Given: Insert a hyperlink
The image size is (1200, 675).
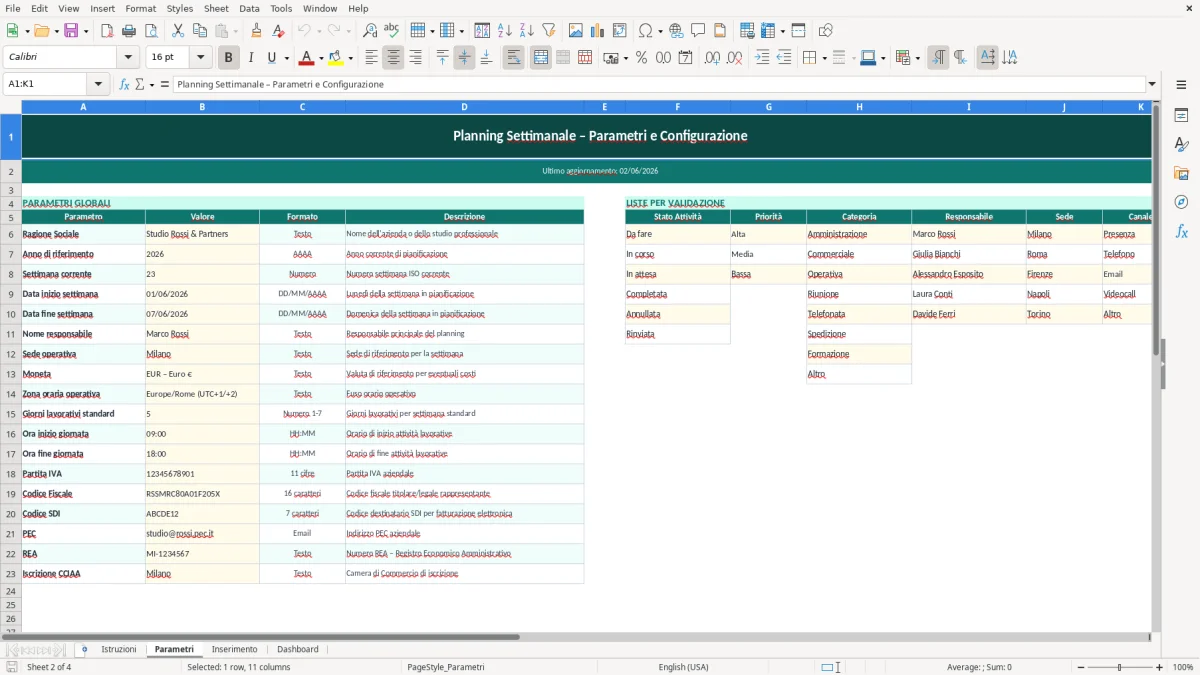Looking at the screenshot, I should [x=676, y=31].
